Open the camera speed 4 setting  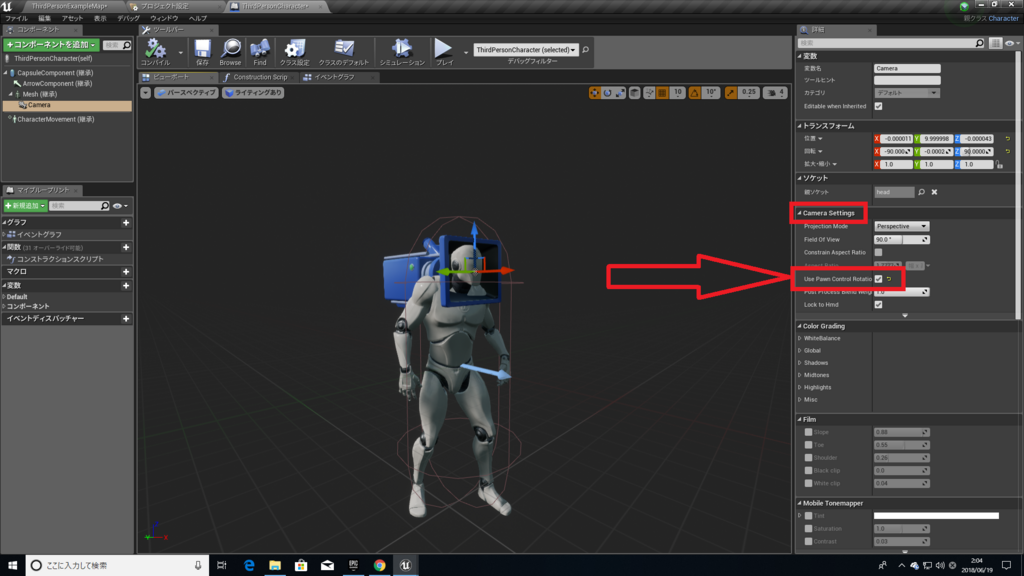tap(775, 93)
